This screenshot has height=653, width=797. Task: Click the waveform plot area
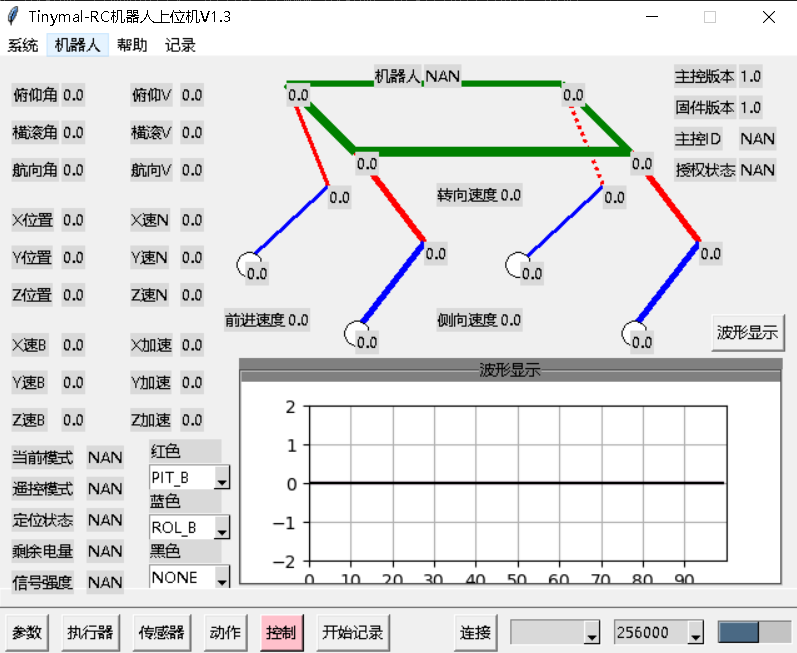pyautogui.click(x=518, y=483)
